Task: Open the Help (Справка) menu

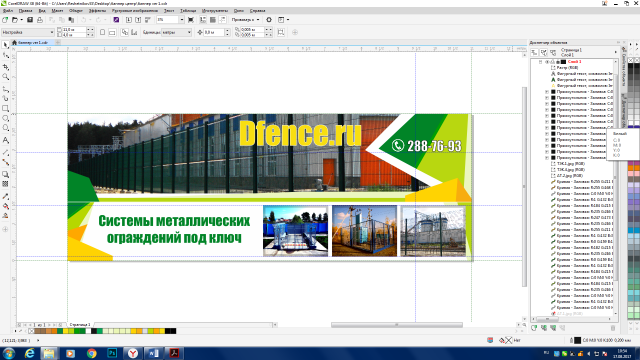Action: point(258,11)
